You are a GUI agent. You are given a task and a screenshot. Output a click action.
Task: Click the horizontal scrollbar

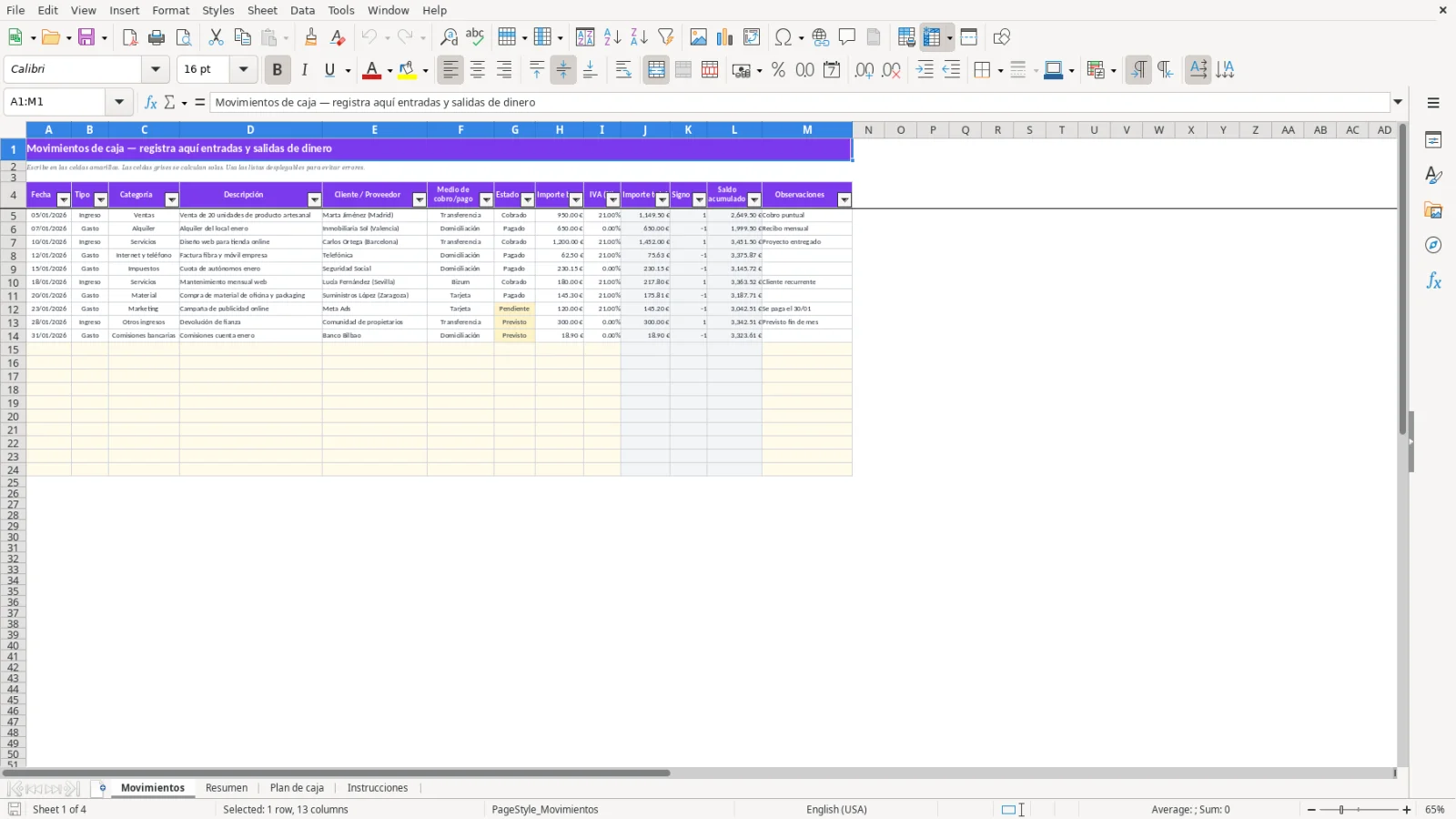tap(337, 773)
